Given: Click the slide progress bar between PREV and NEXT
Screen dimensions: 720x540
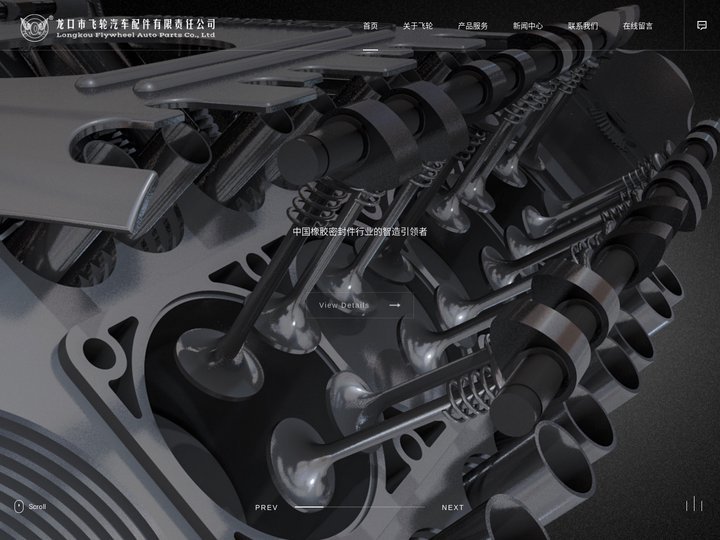Looking at the screenshot, I should click(x=360, y=507).
